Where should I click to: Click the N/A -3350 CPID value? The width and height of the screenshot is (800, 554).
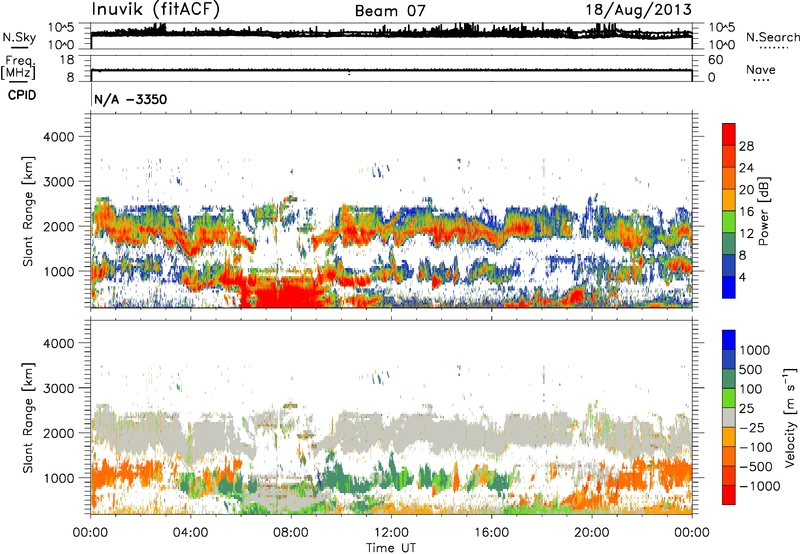131,99
